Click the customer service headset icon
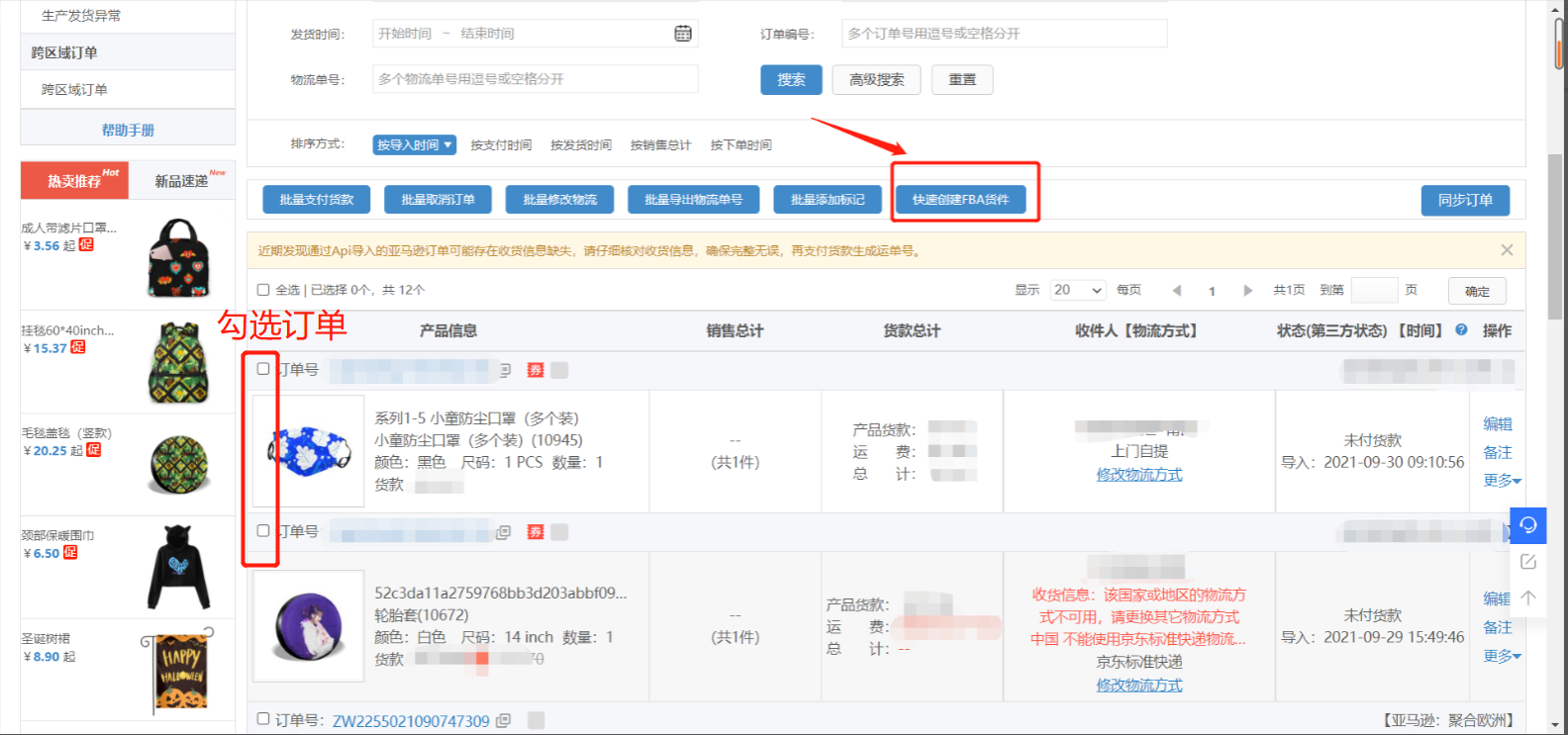Image resolution: width=1568 pixels, height=735 pixels. (1527, 524)
